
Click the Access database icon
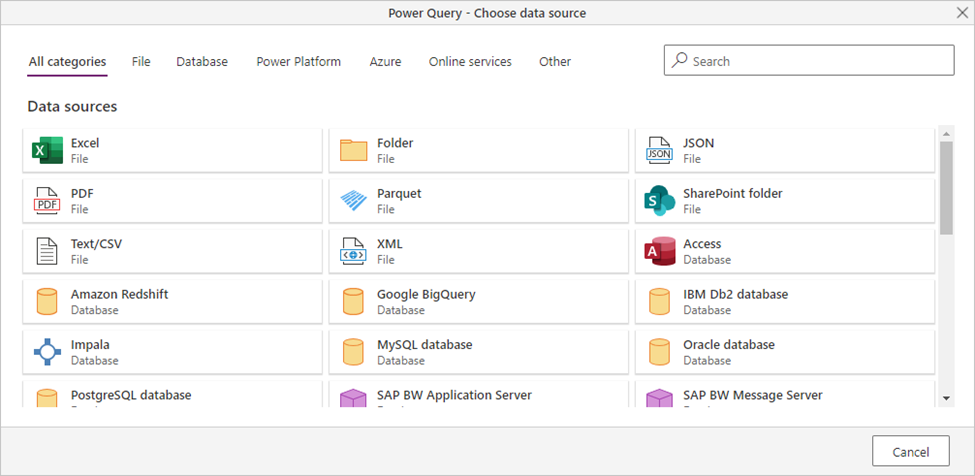pyautogui.click(x=660, y=251)
